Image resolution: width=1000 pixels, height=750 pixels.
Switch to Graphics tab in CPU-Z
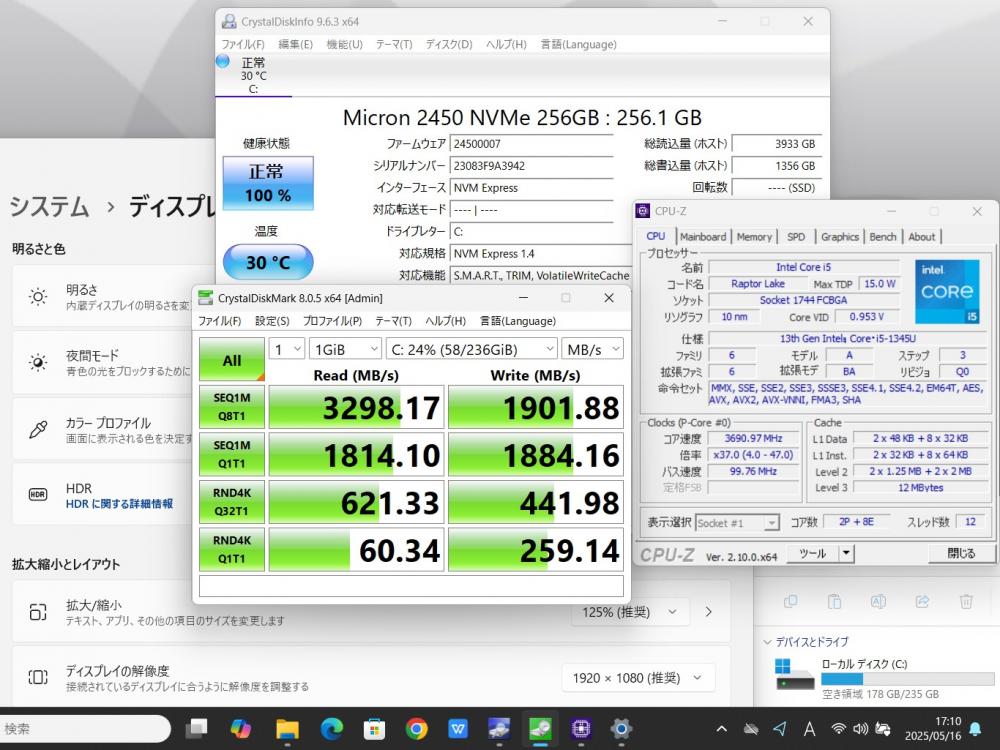point(840,237)
